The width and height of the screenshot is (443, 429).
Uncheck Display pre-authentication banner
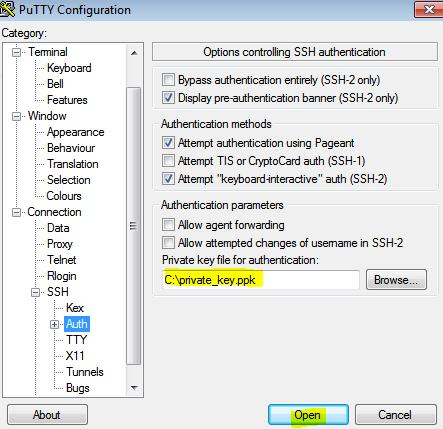point(168,98)
